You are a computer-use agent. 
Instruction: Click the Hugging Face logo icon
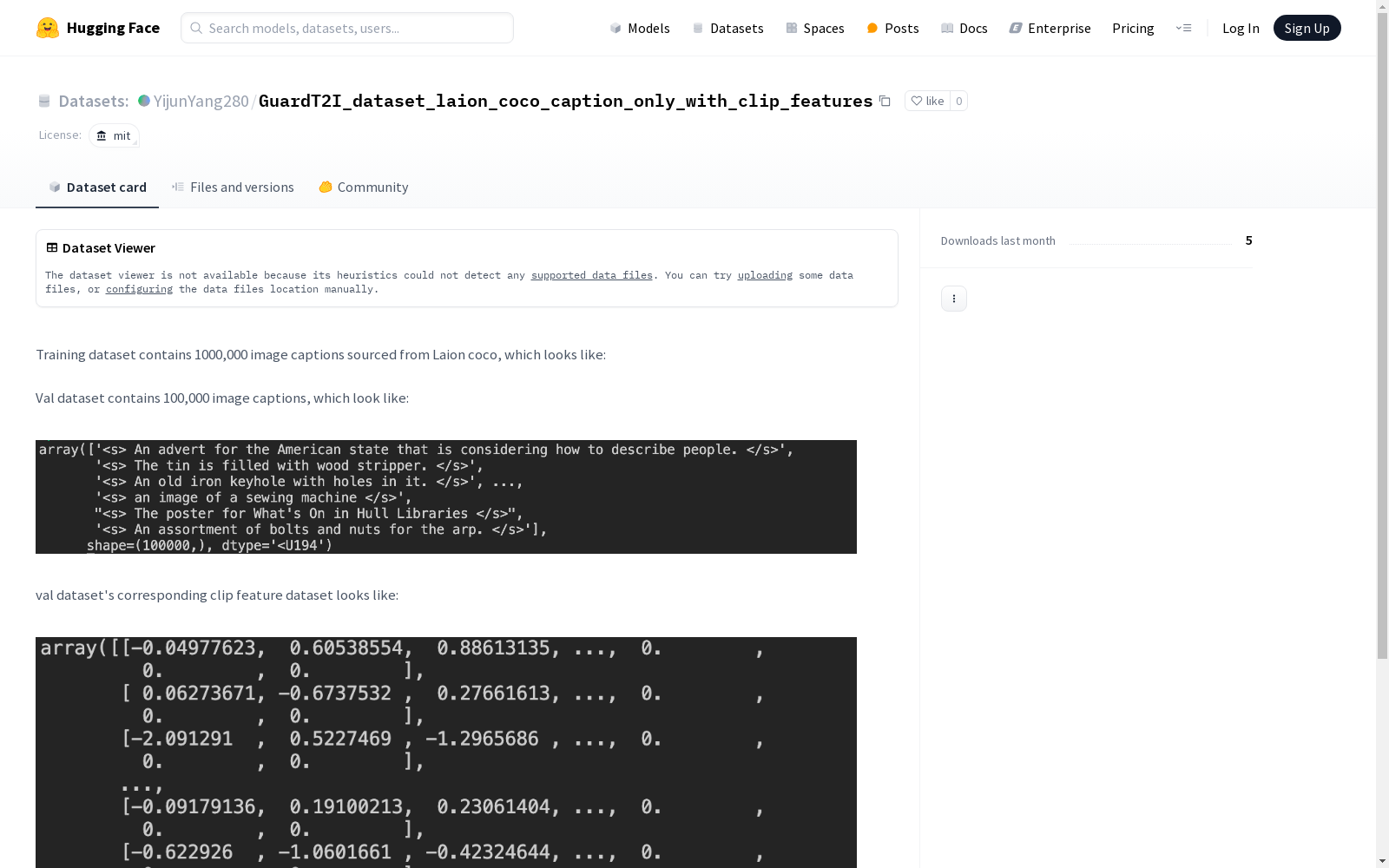pos(48,28)
